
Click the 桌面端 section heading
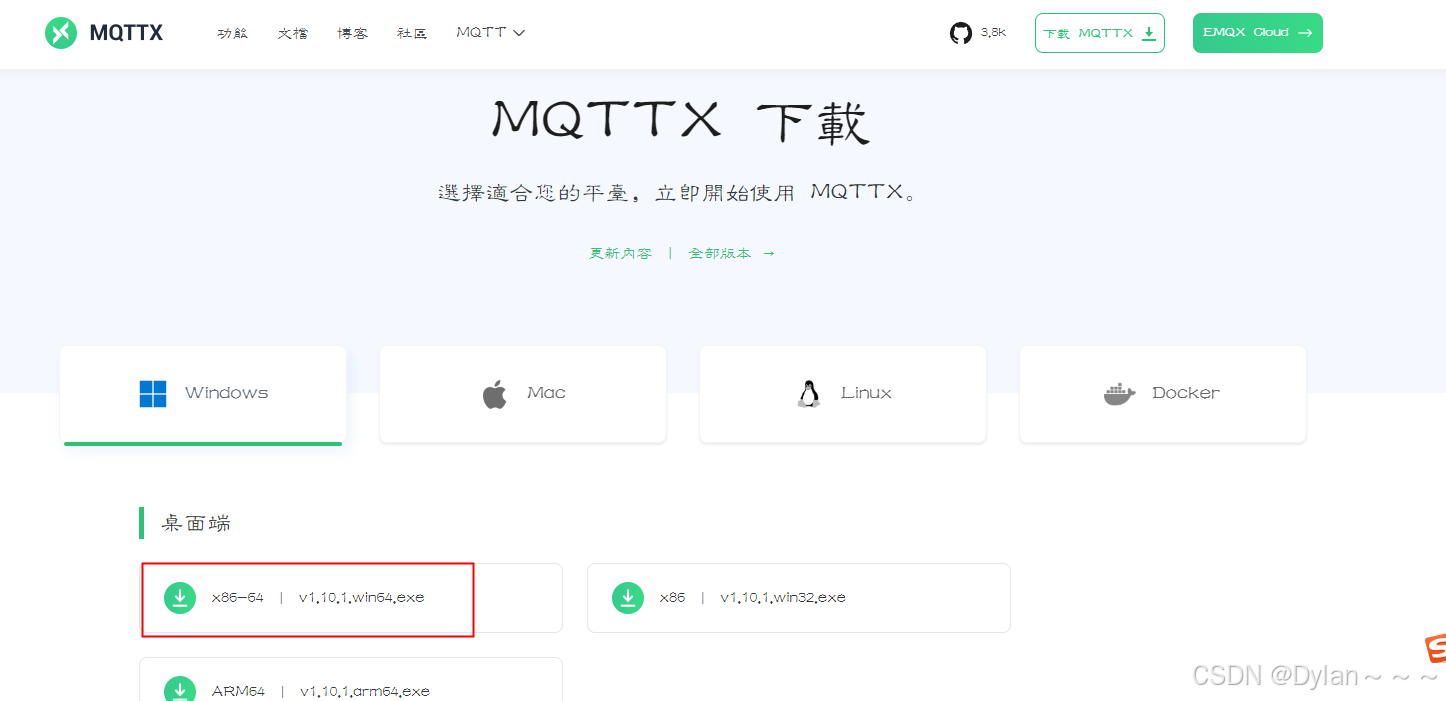click(x=196, y=523)
